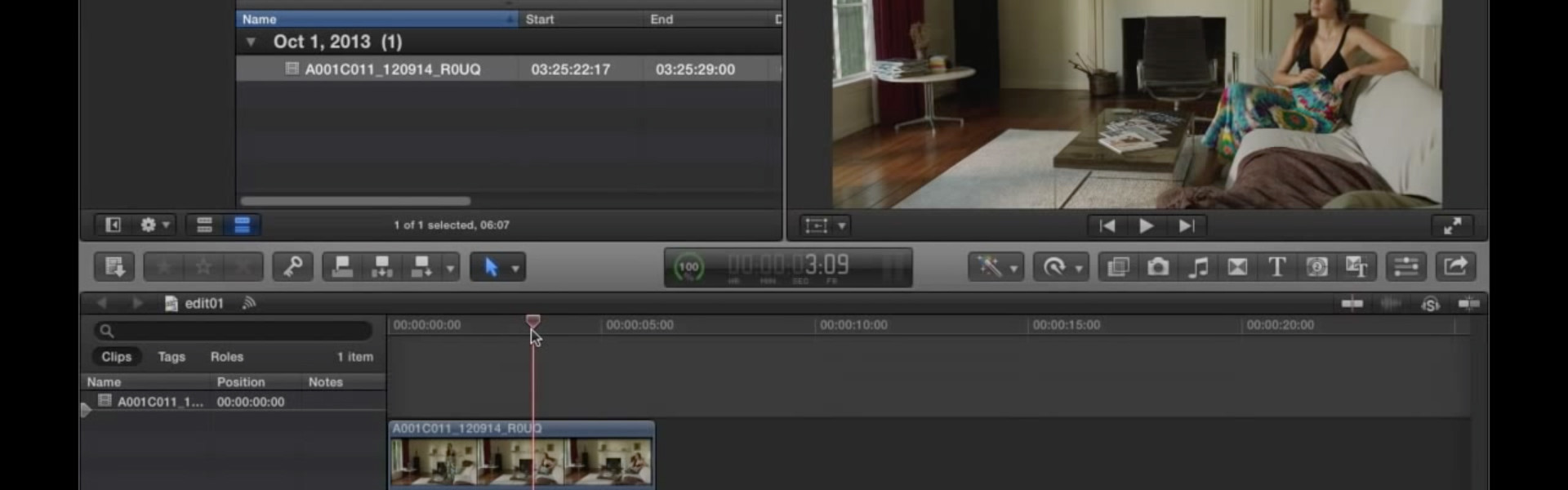Click the browser horizontal scrollbar
The height and width of the screenshot is (490, 1568).
click(x=355, y=201)
